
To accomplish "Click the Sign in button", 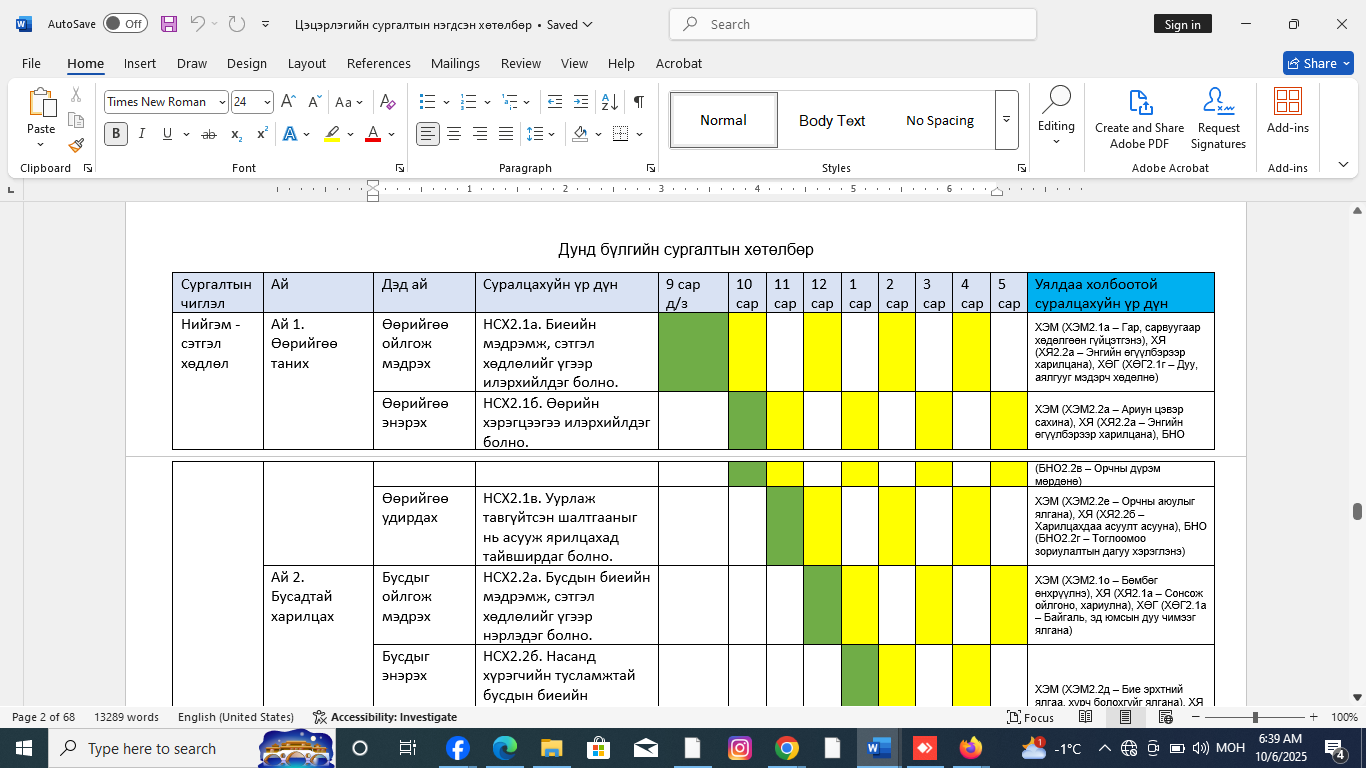I will tap(1182, 24).
